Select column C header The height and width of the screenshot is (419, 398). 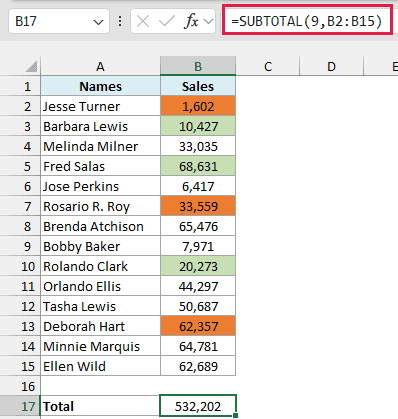coord(268,66)
